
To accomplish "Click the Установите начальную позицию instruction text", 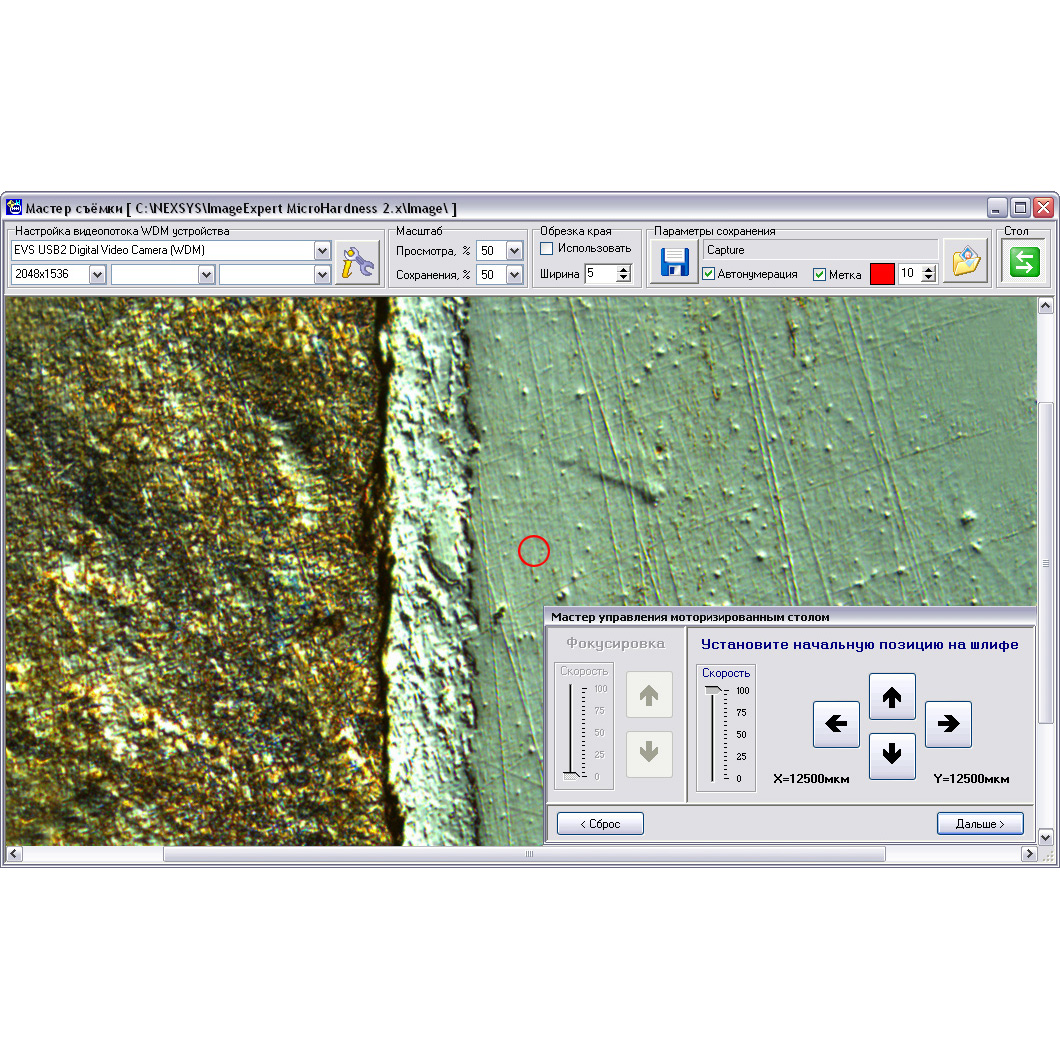I will pos(859,644).
